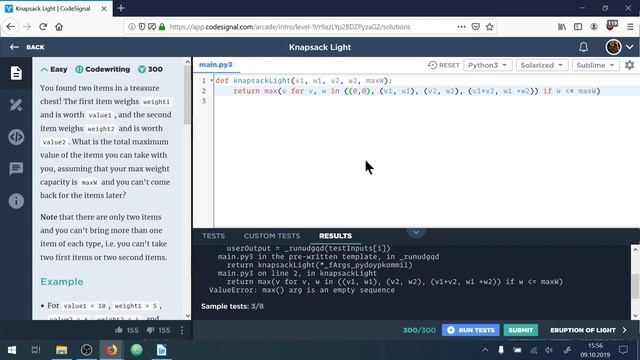Image resolution: width=640 pixels, height=360 pixels.
Task: Click the taskbar clock 15:56
Action: (x=596, y=346)
